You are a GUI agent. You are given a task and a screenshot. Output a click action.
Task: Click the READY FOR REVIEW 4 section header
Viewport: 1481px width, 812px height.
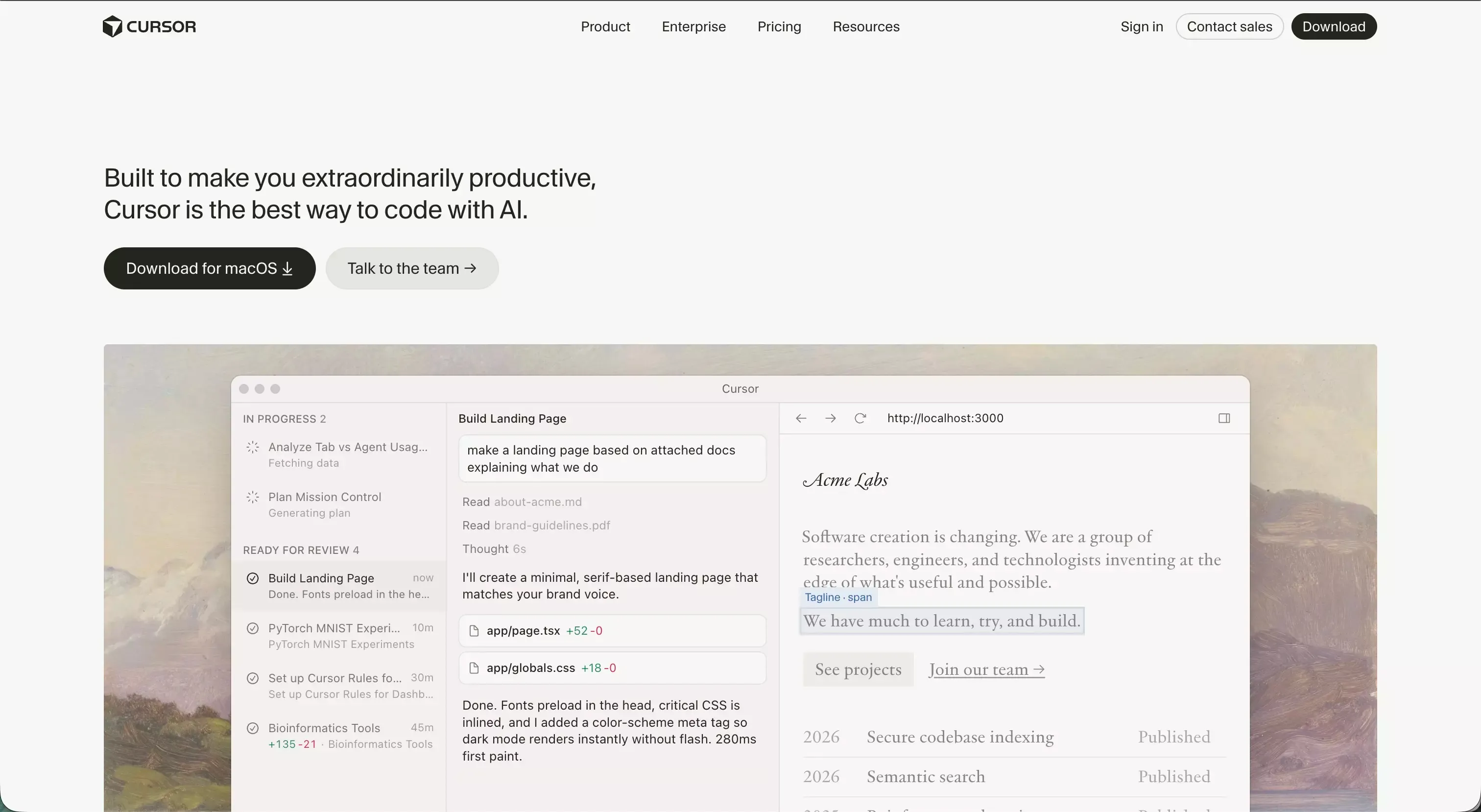(301, 550)
